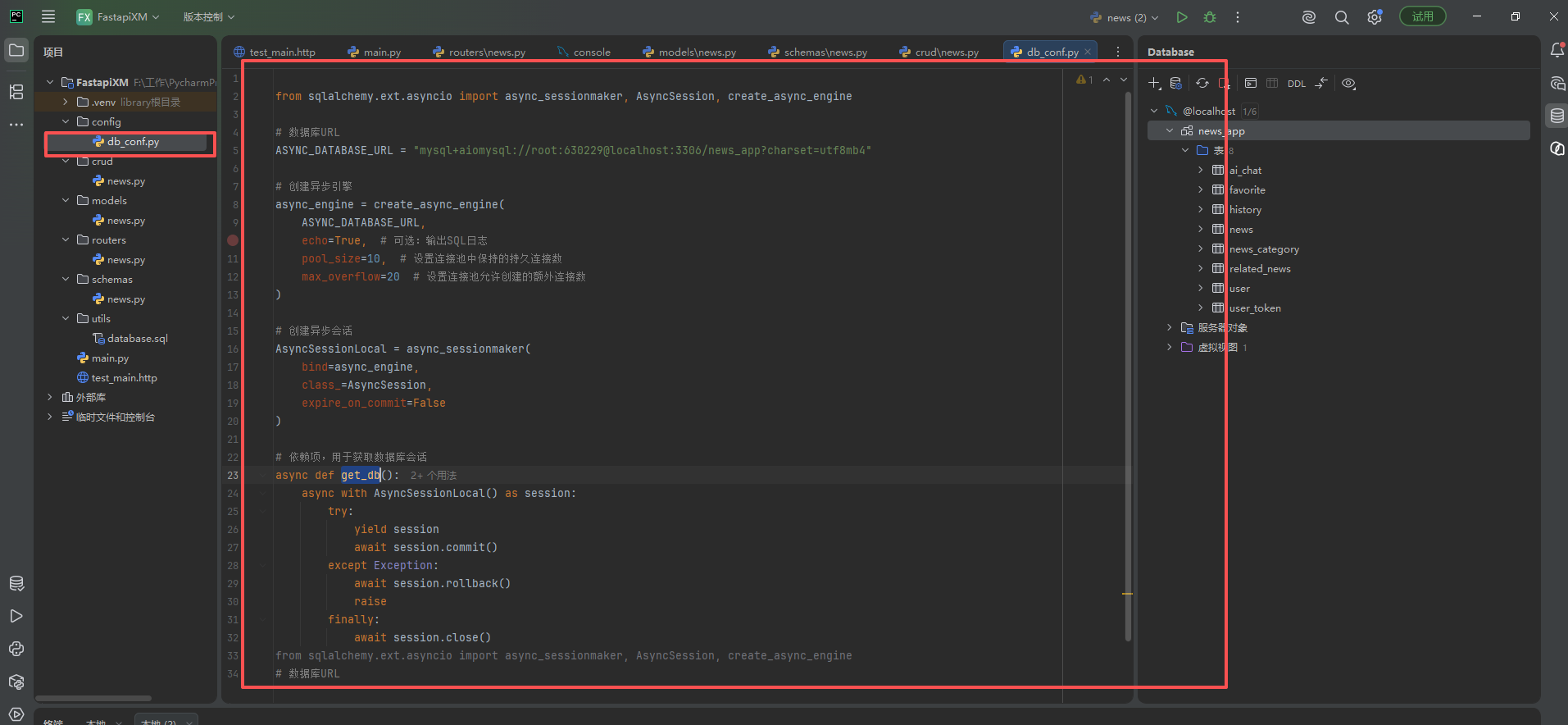Image resolution: width=1568 pixels, height=725 pixels.
Task: Open Search Everywhere magnifier
Action: (1342, 17)
